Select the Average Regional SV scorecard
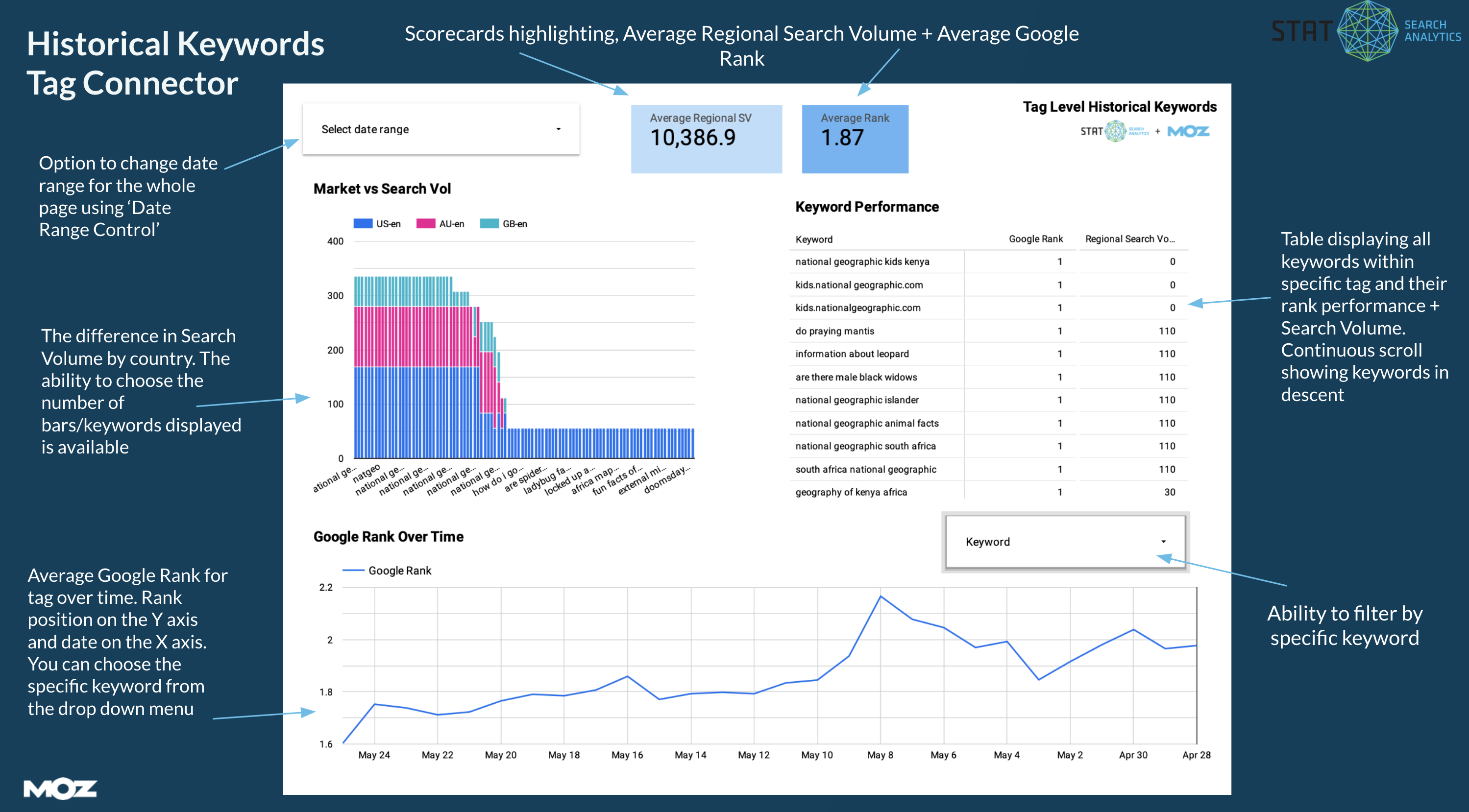Image resolution: width=1469 pixels, height=812 pixels. (x=707, y=139)
